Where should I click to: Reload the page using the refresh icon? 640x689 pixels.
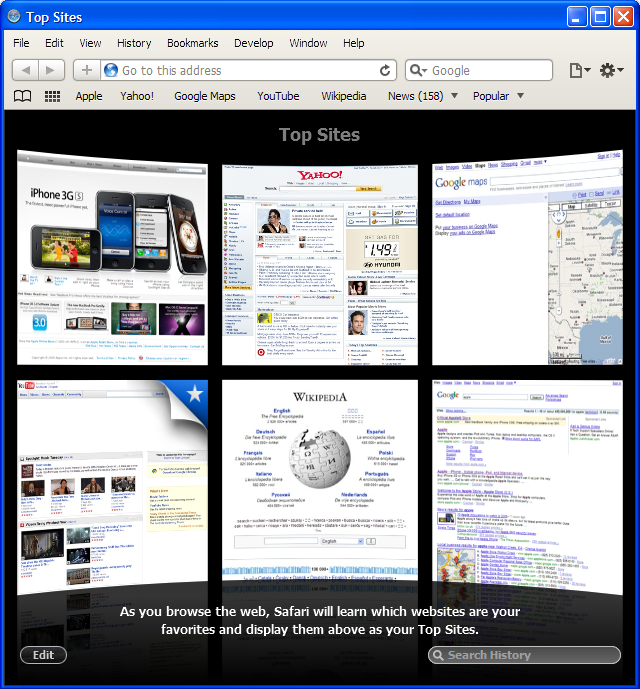point(385,70)
